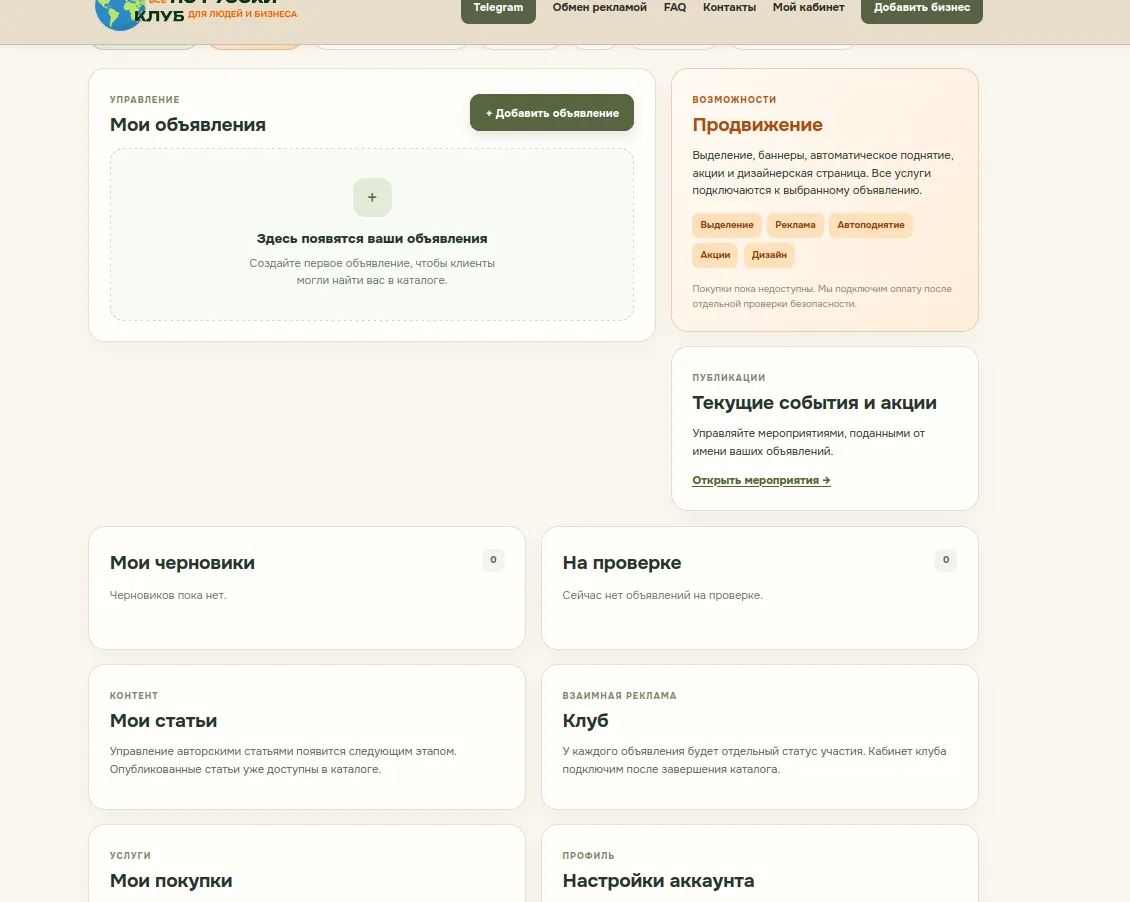The width and height of the screenshot is (1130, 902).
Task: Select the Дизайн promotion tag
Action: (769, 255)
